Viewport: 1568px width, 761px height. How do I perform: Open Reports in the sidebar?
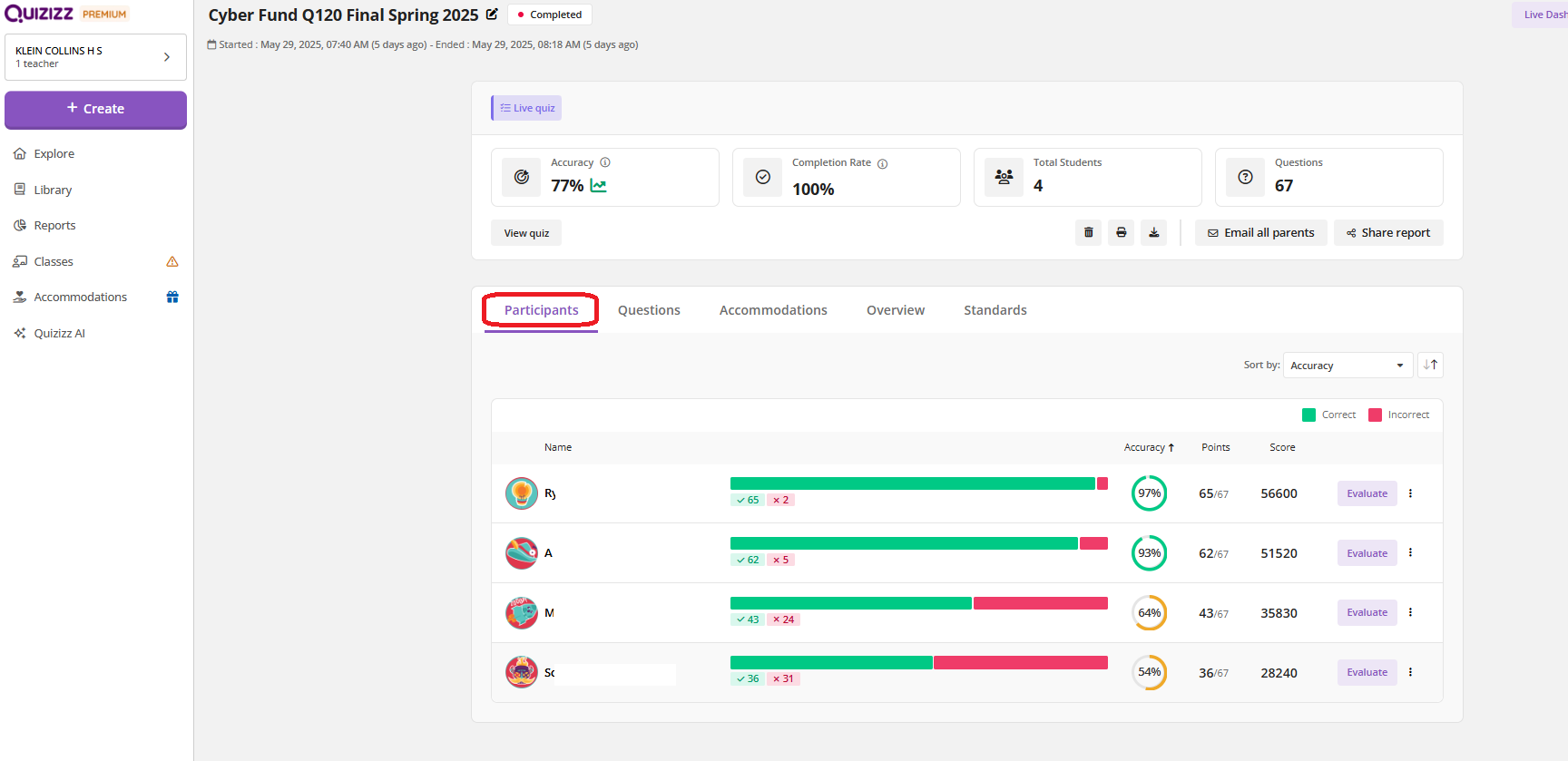54,226
